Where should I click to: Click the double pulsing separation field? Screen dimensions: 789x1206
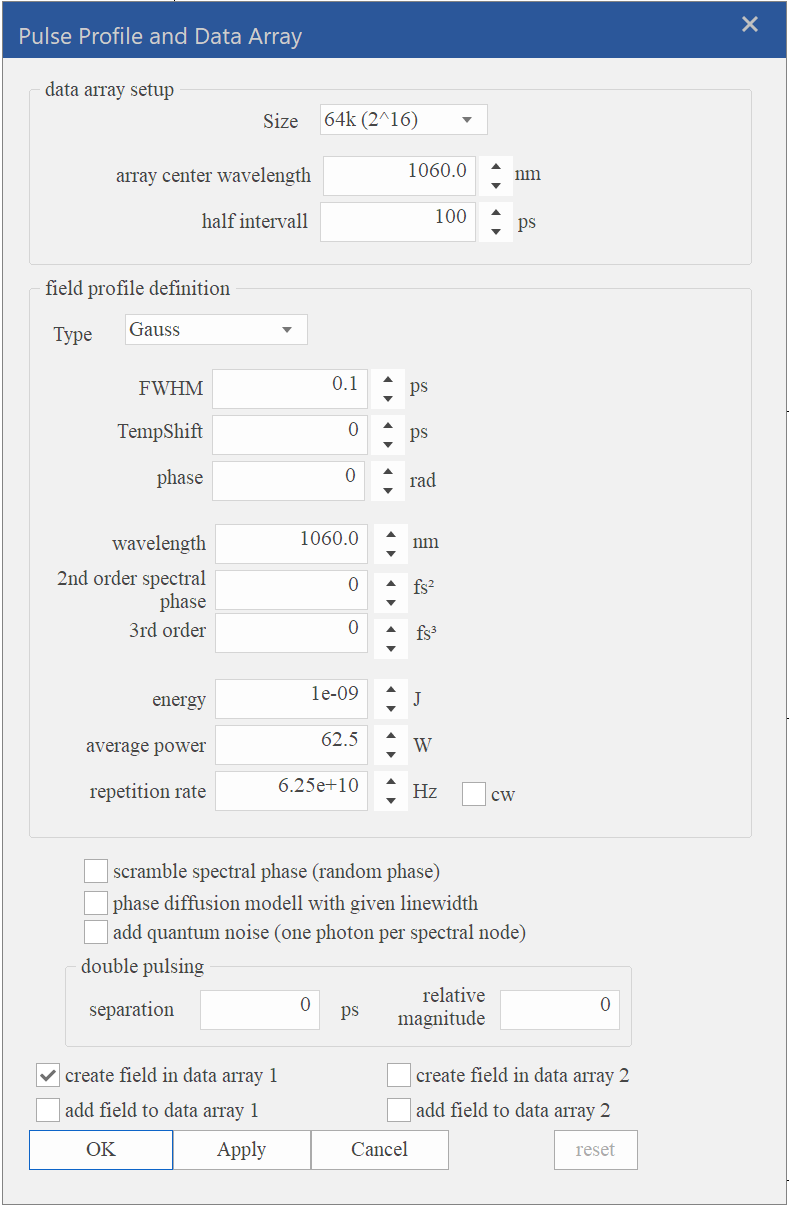(x=260, y=1010)
